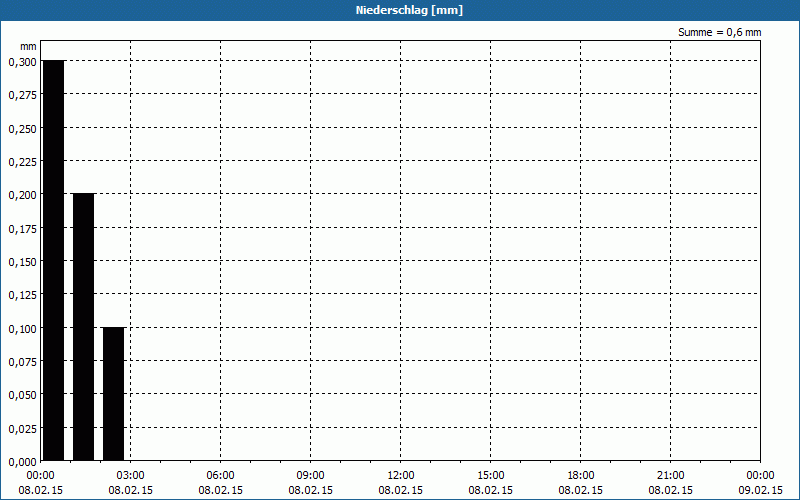The height and width of the screenshot is (500, 800).
Task: Click the 12:00 time axis label
Action: click(x=401, y=476)
